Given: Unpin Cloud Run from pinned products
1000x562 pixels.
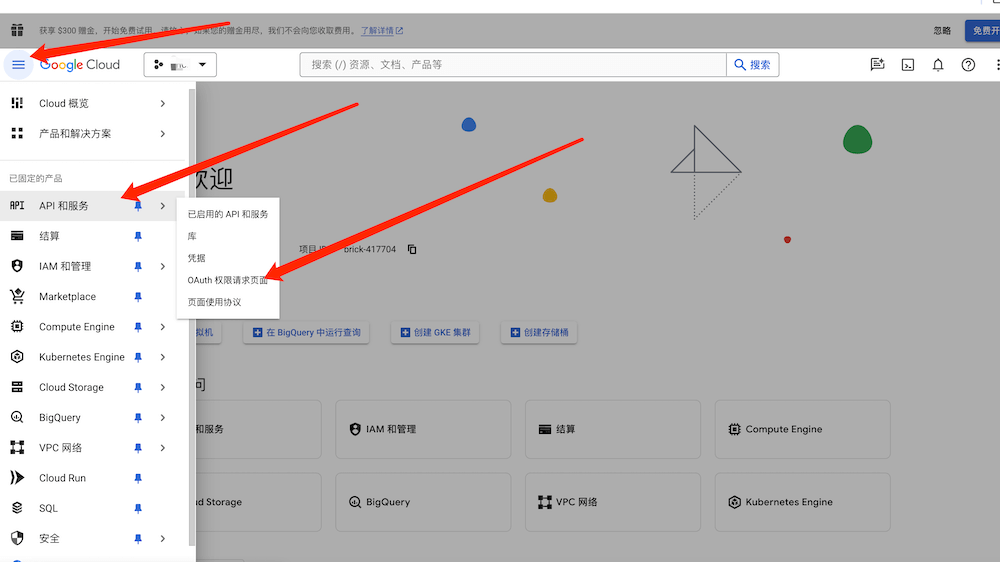Looking at the screenshot, I should tap(138, 478).
